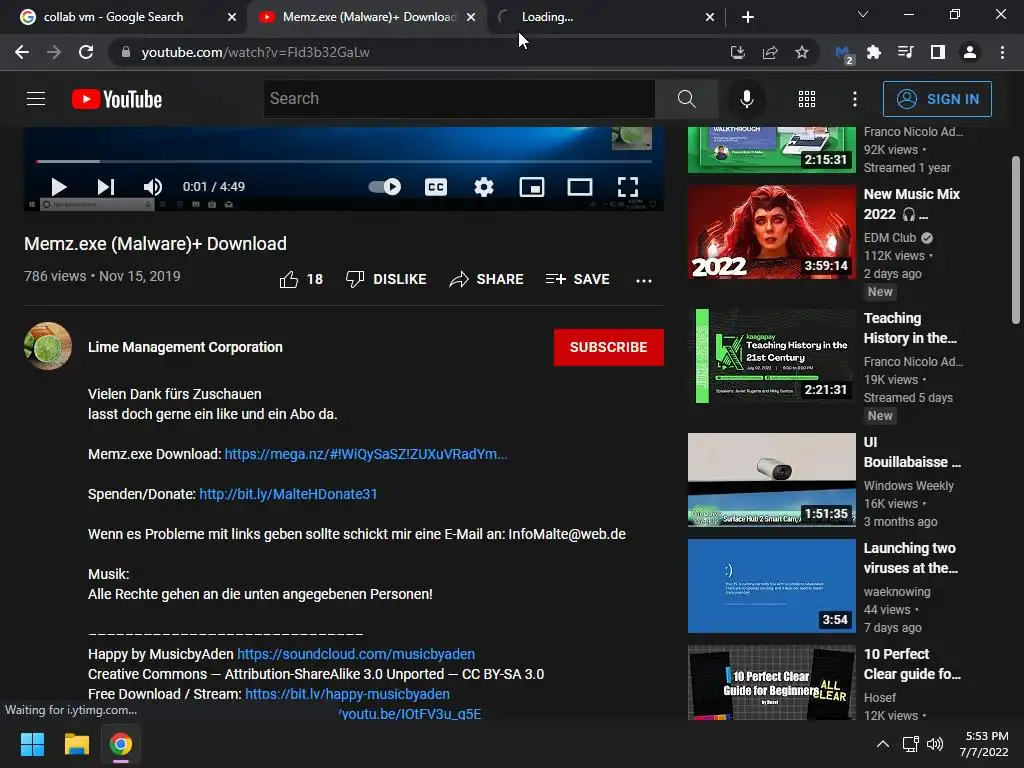
Task: Open the bit.ly MalteHDonate31 link
Action: point(288,494)
